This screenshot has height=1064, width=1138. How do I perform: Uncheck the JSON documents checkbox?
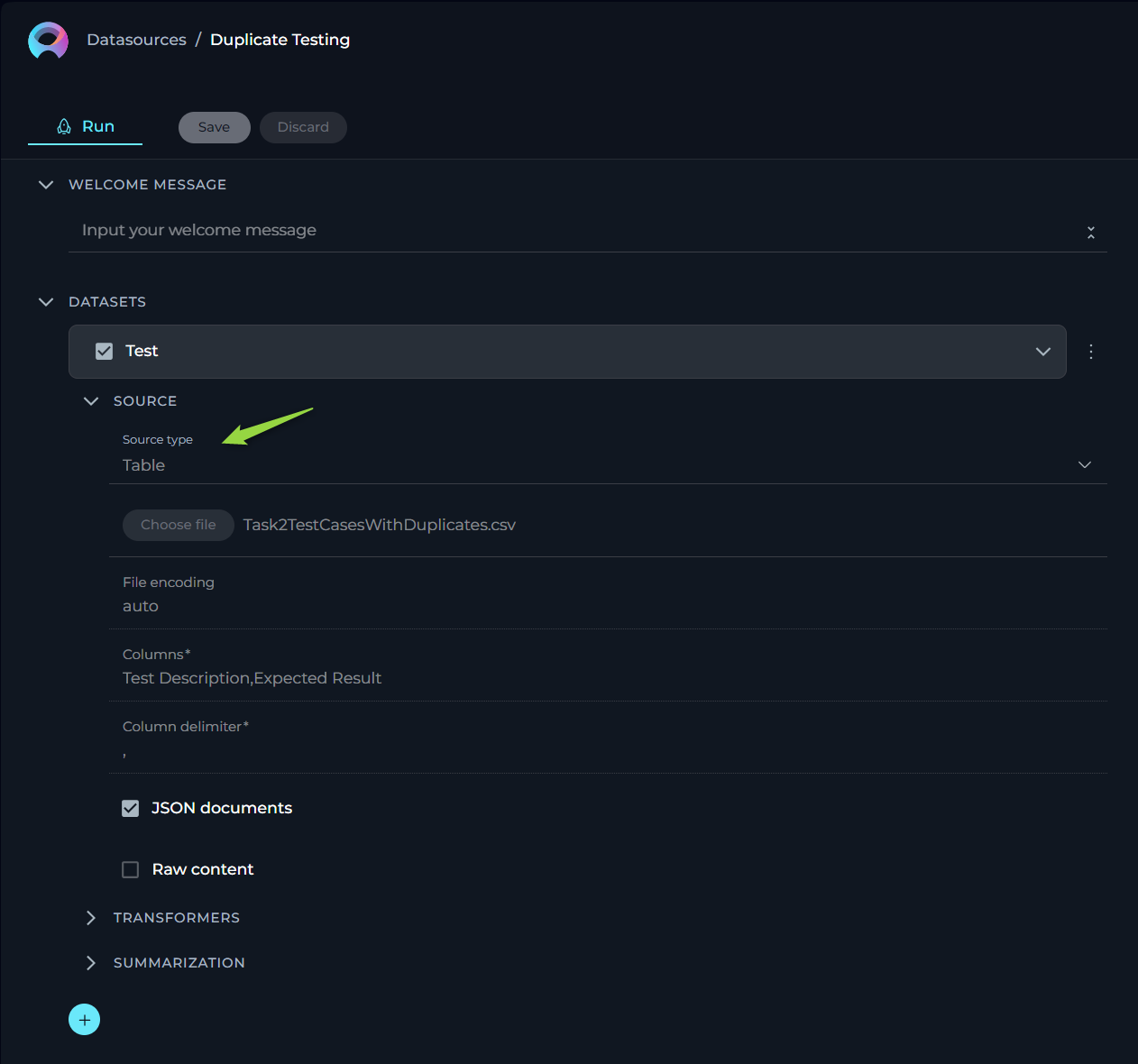[x=131, y=808]
